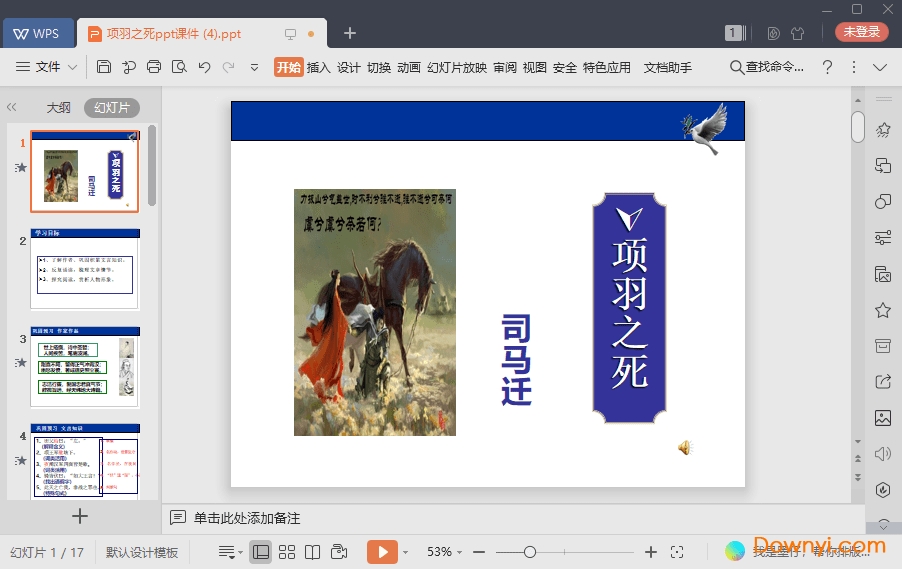Collapse the ribbon with the chevron

(880, 67)
